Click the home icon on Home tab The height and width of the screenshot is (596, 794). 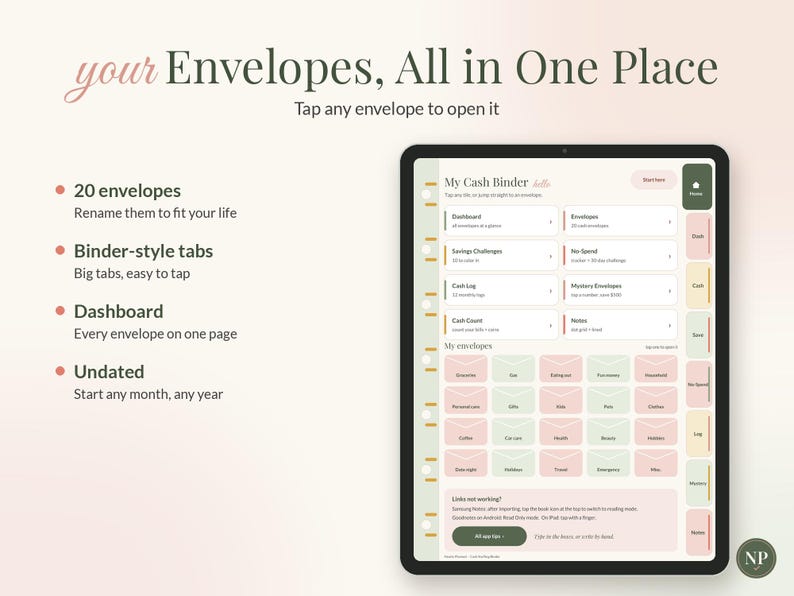(x=696, y=185)
